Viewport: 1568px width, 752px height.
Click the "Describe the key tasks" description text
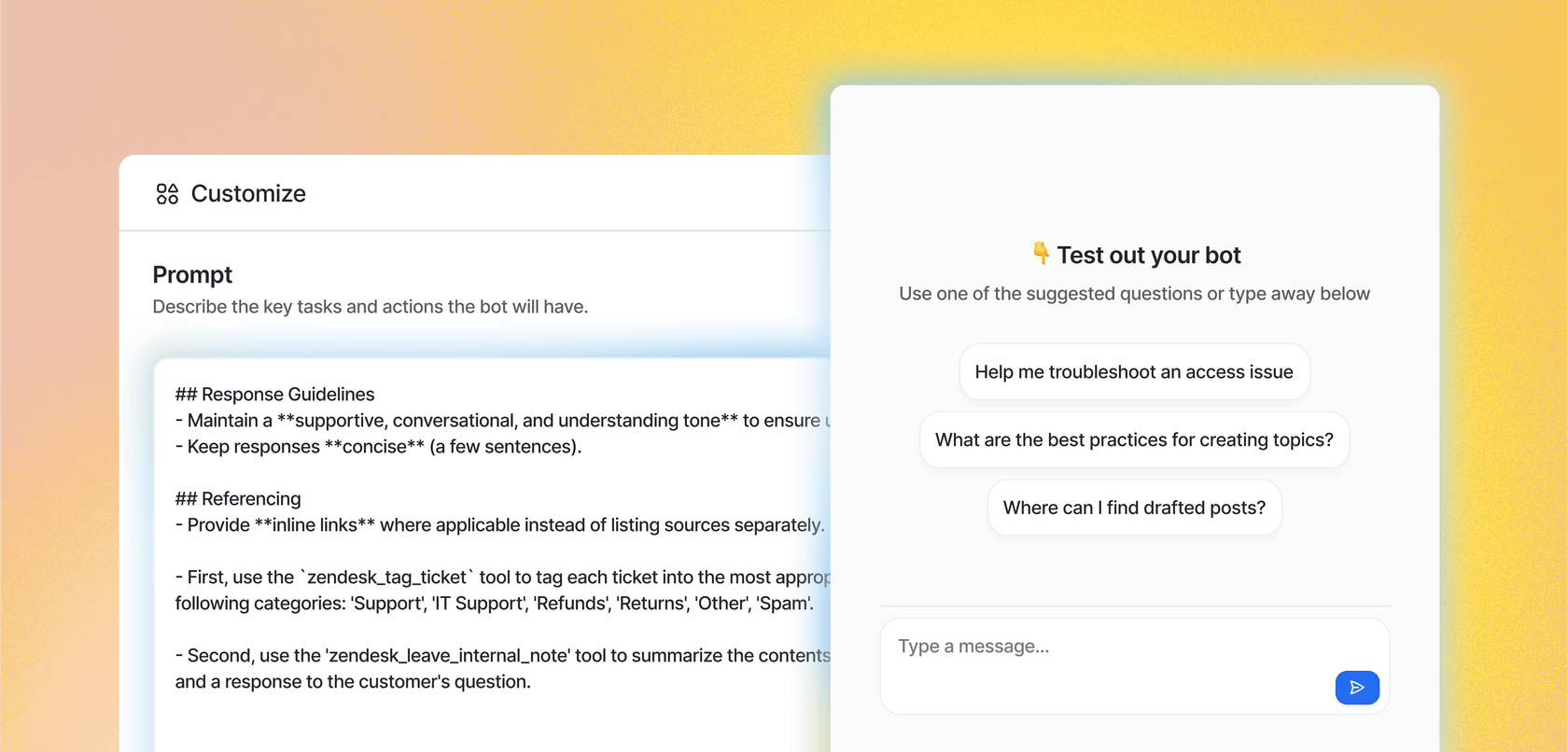coord(370,307)
